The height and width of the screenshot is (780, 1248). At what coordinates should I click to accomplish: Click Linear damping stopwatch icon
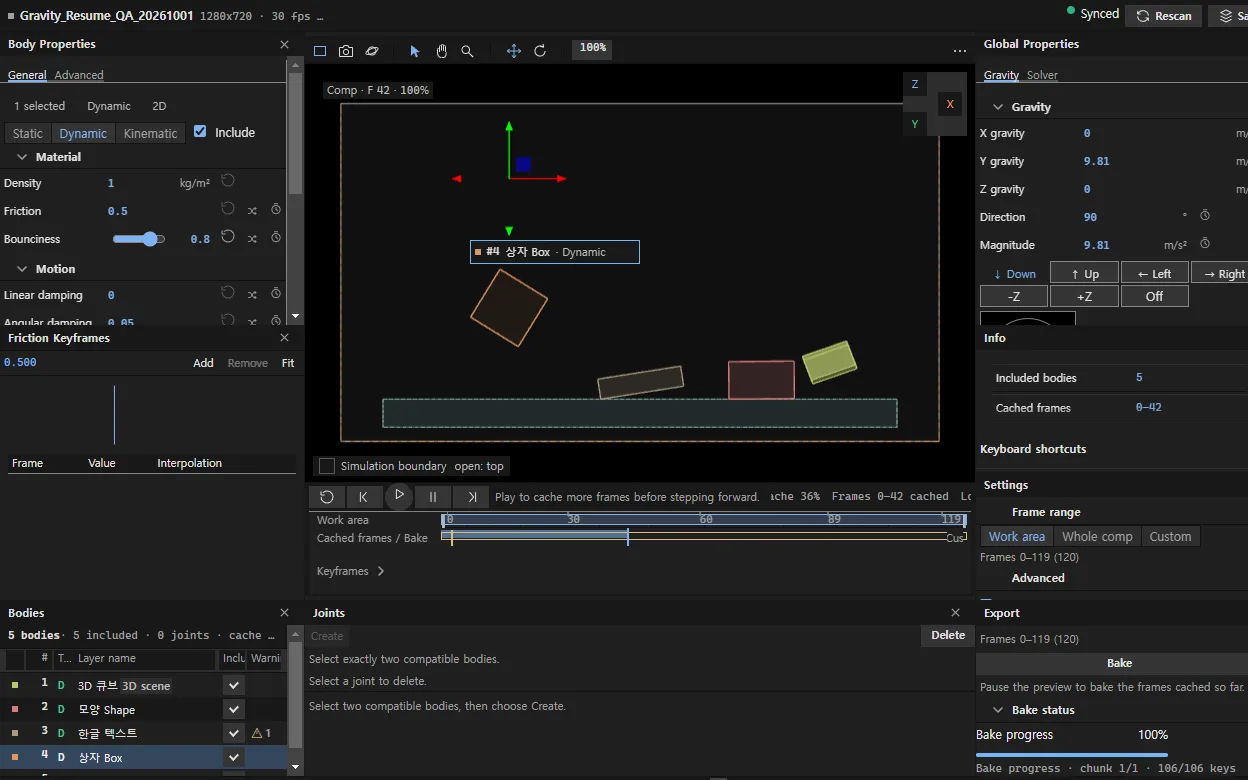pyautogui.click(x=276, y=293)
